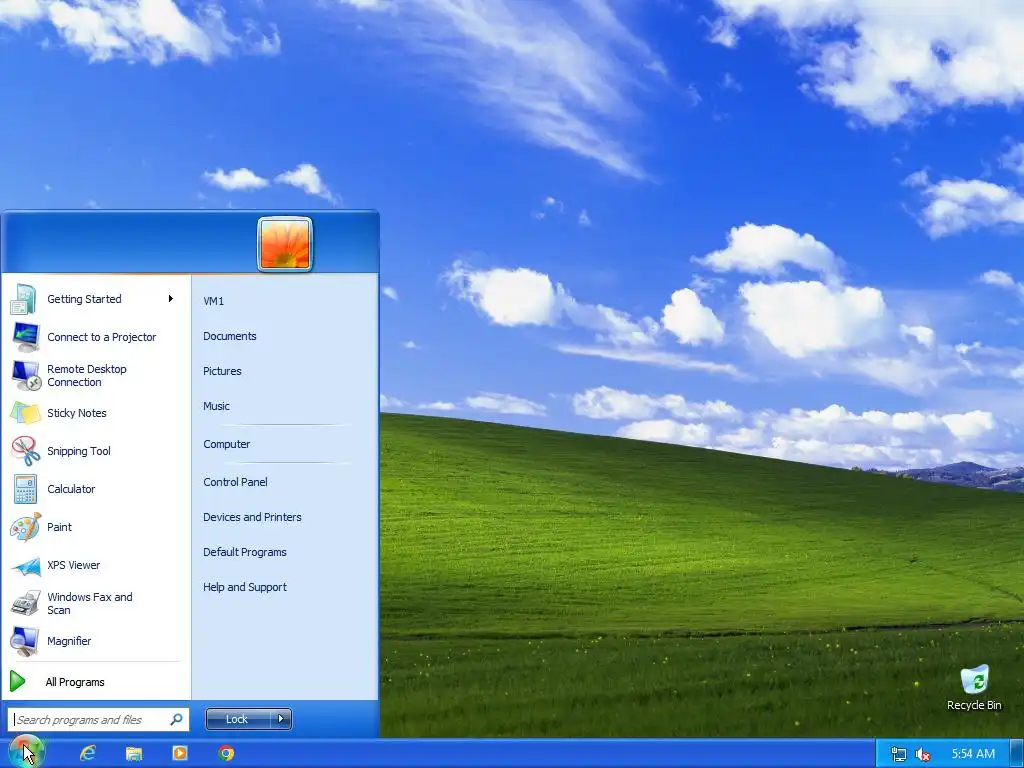
Task: Open Google Chrome from the taskbar
Action: coord(226,754)
